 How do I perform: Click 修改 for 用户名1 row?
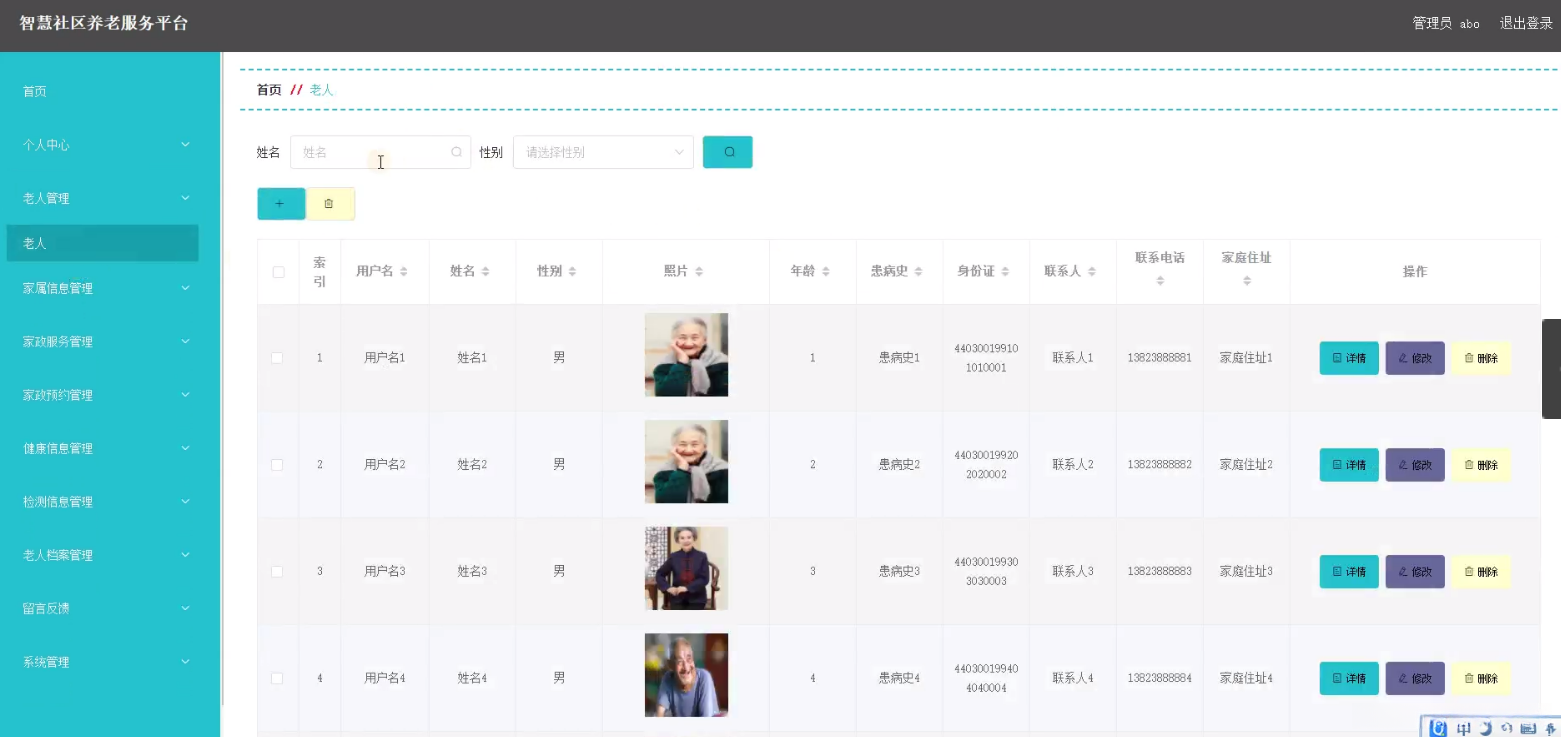click(1415, 358)
